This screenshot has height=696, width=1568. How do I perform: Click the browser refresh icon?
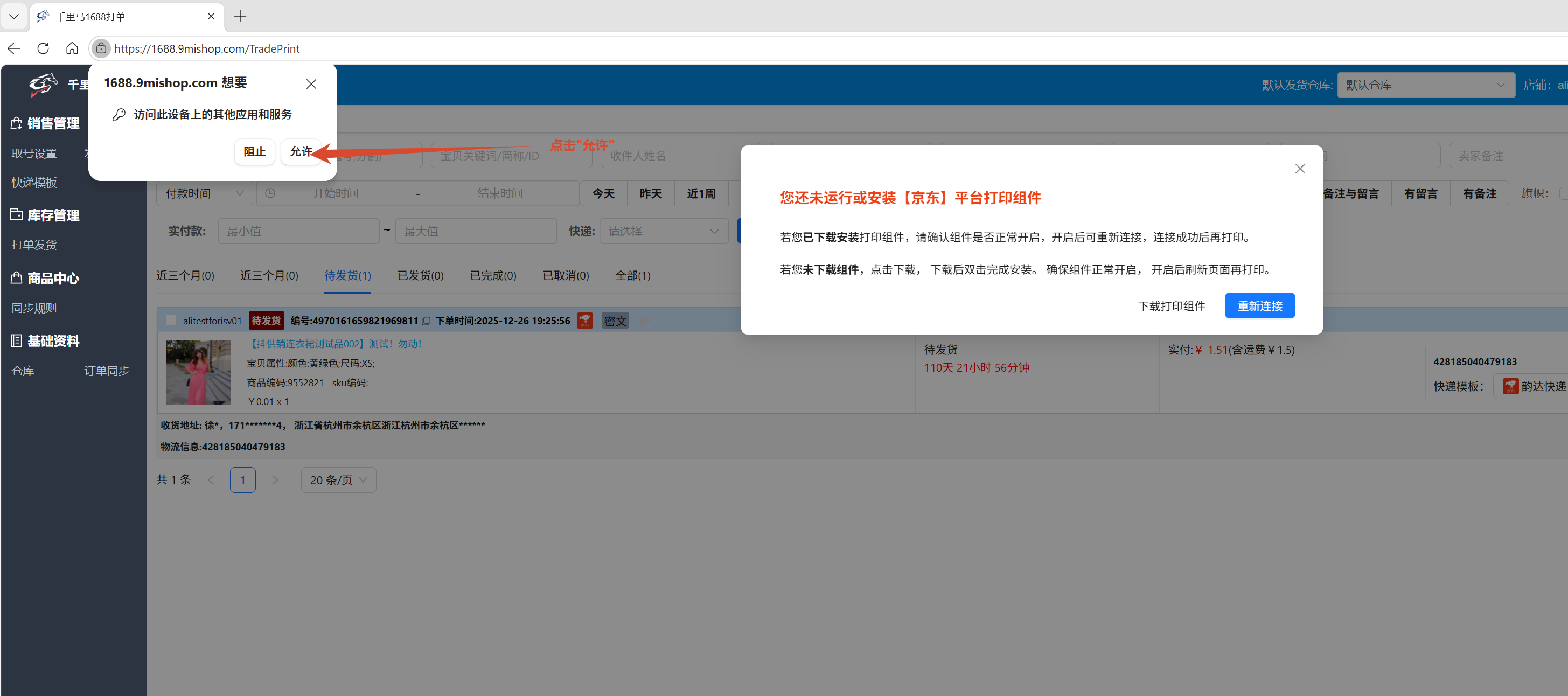pos(43,48)
